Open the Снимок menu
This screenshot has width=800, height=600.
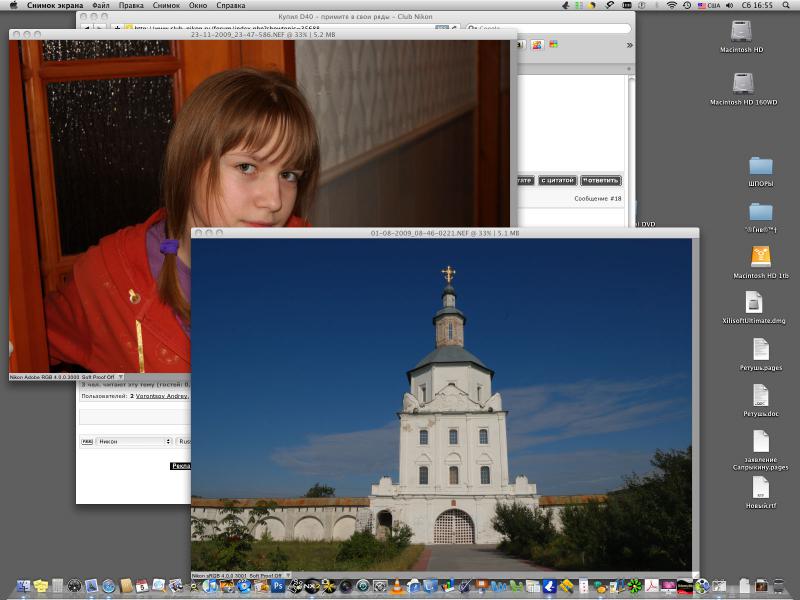(166, 5)
